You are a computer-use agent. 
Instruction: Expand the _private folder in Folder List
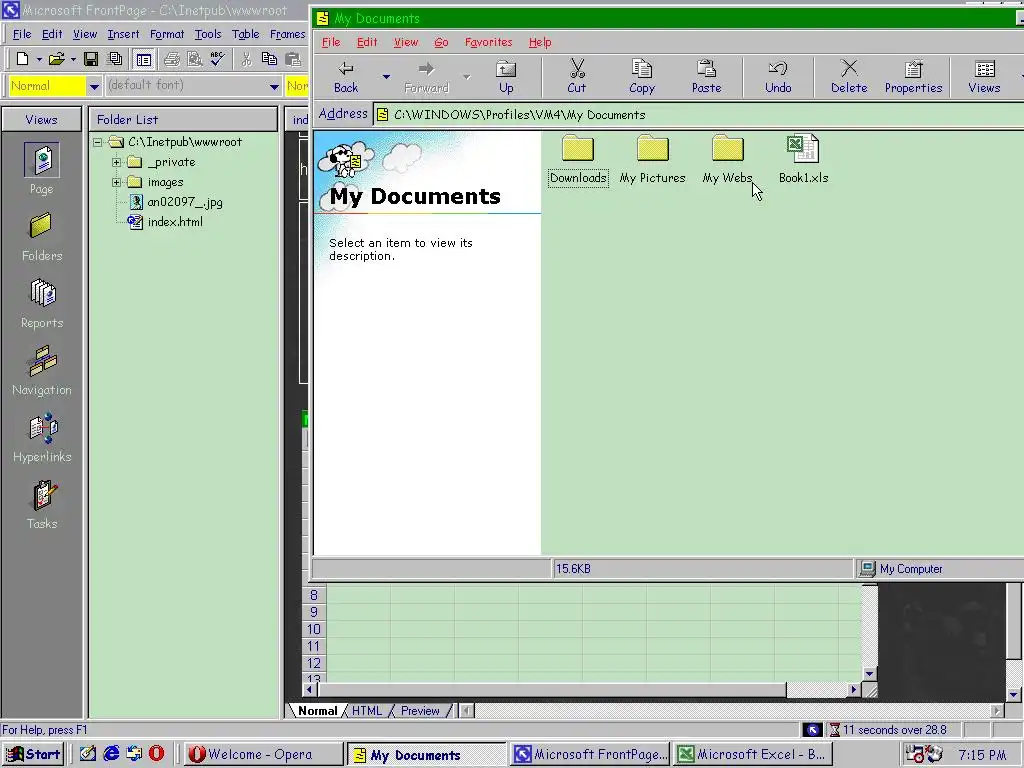(x=116, y=162)
